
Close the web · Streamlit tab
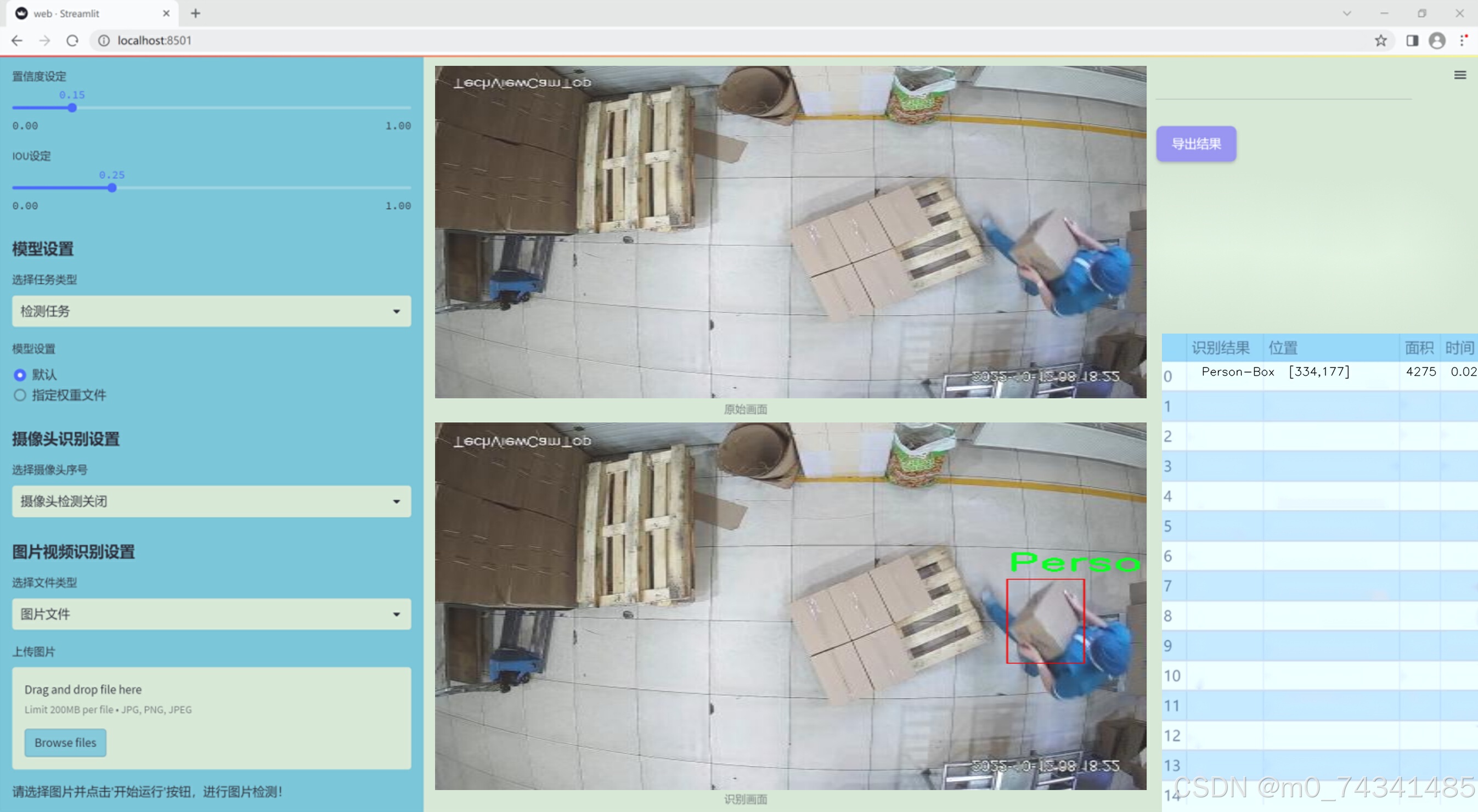coord(166,13)
